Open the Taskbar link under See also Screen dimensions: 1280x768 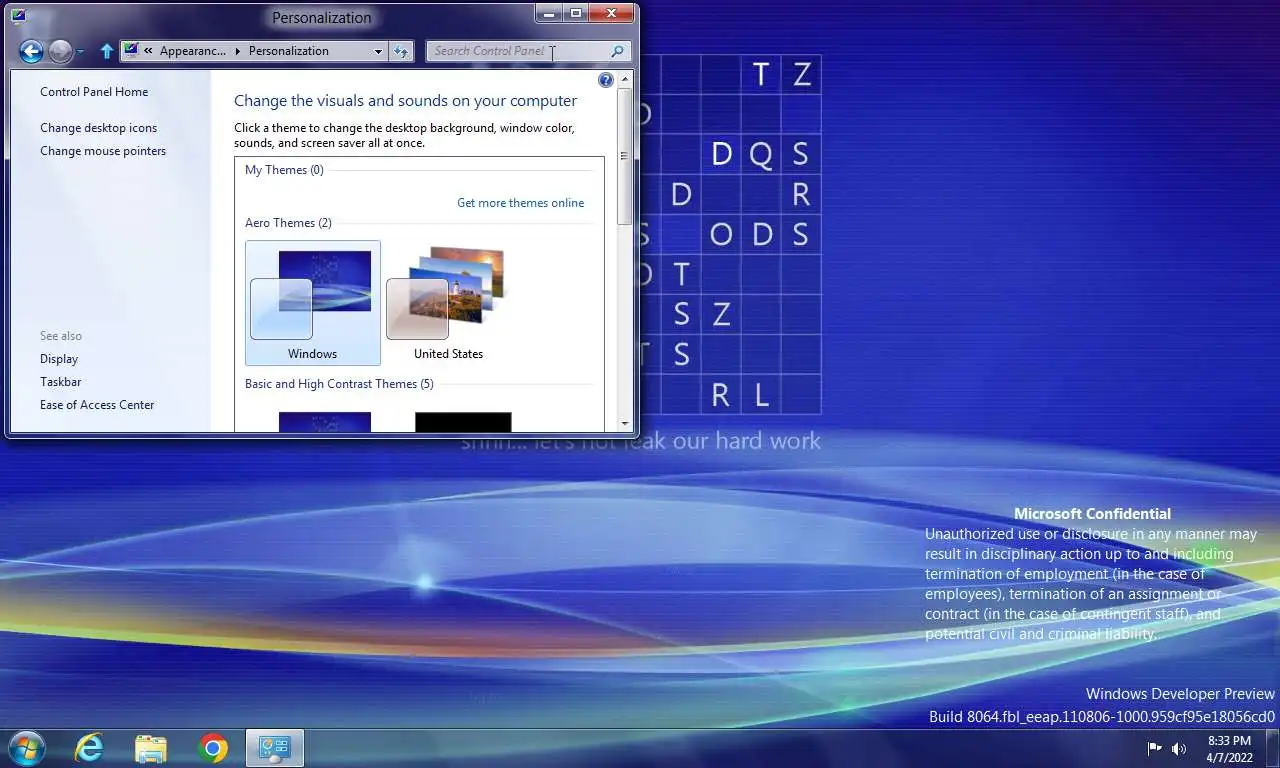click(61, 382)
